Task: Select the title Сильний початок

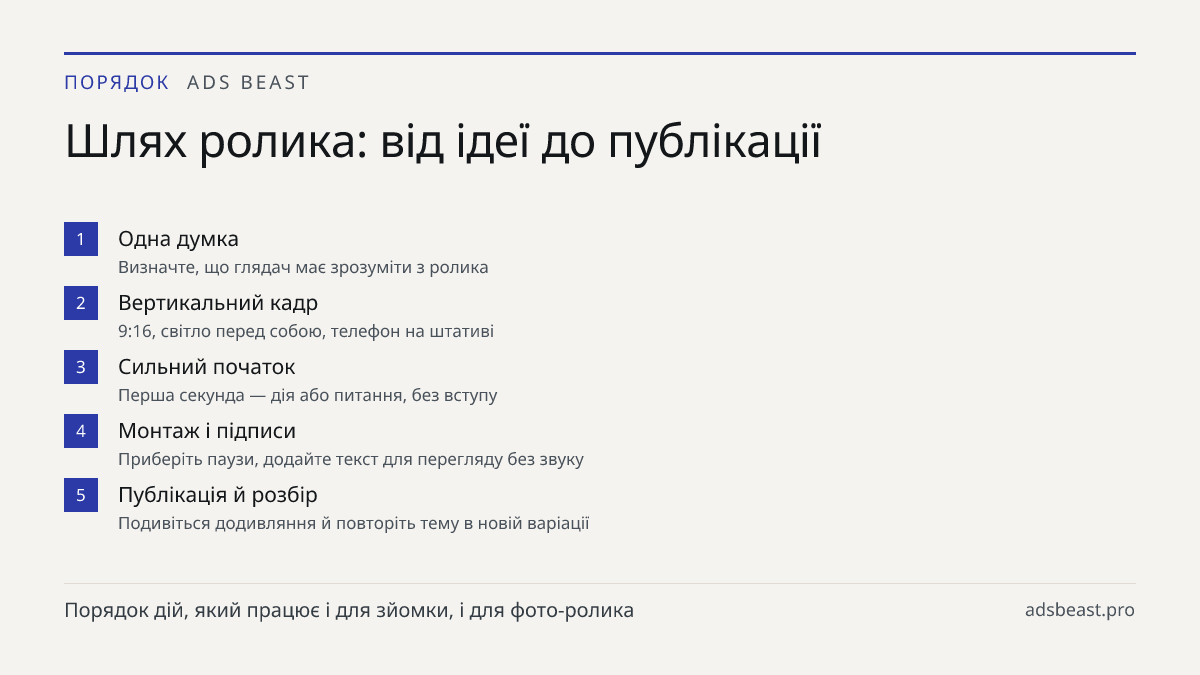Action: click(207, 367)
